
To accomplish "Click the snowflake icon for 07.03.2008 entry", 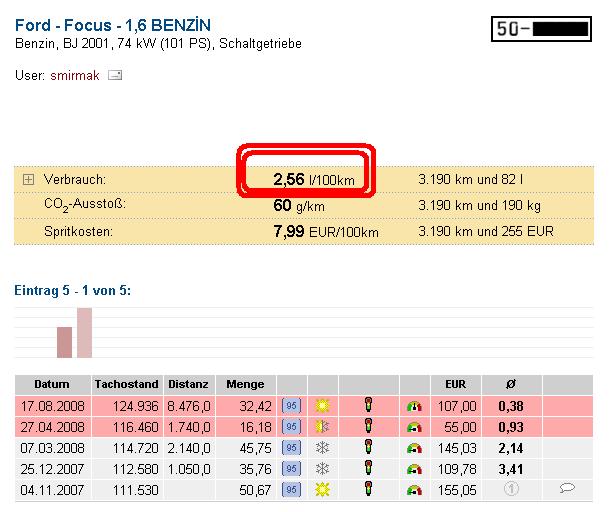I will 322,448.
